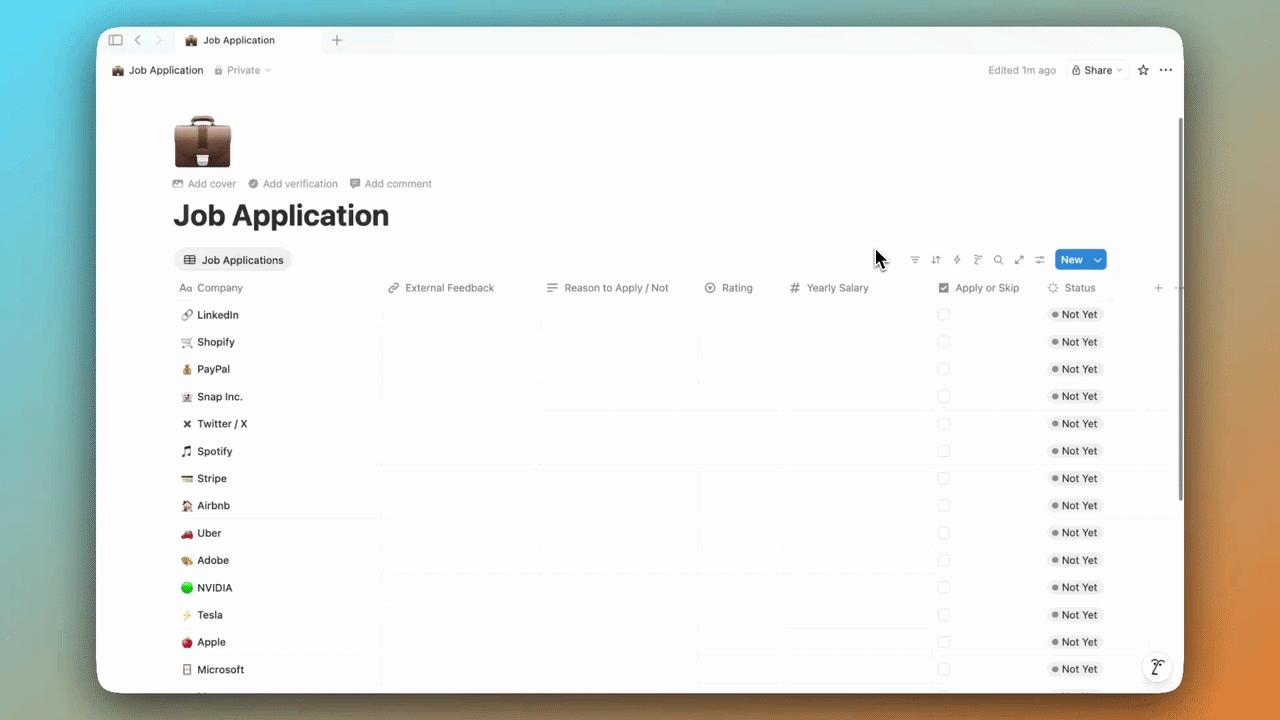Tick Apply or Skip for Adobe
This screenshot has width=1280, height=720.
944,560
